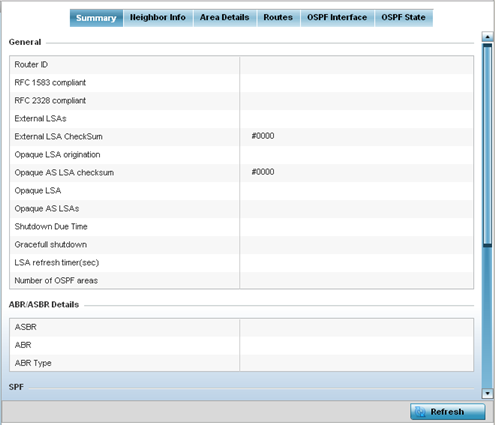Select the Number of OSPF areas row
Screen dimensions: 495x425
241,280
